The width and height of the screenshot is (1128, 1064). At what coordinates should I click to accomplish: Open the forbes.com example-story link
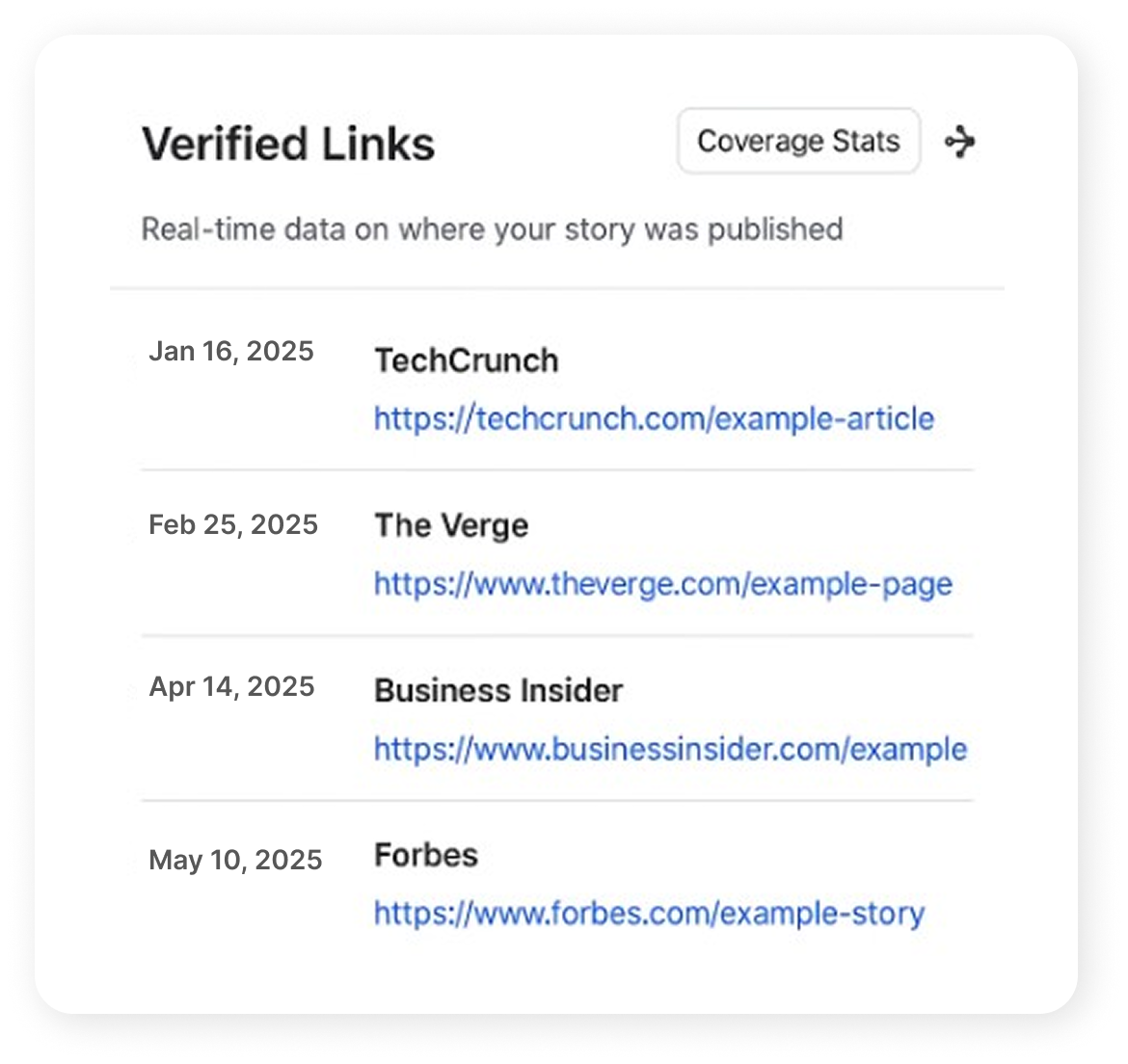coord(649,914)
